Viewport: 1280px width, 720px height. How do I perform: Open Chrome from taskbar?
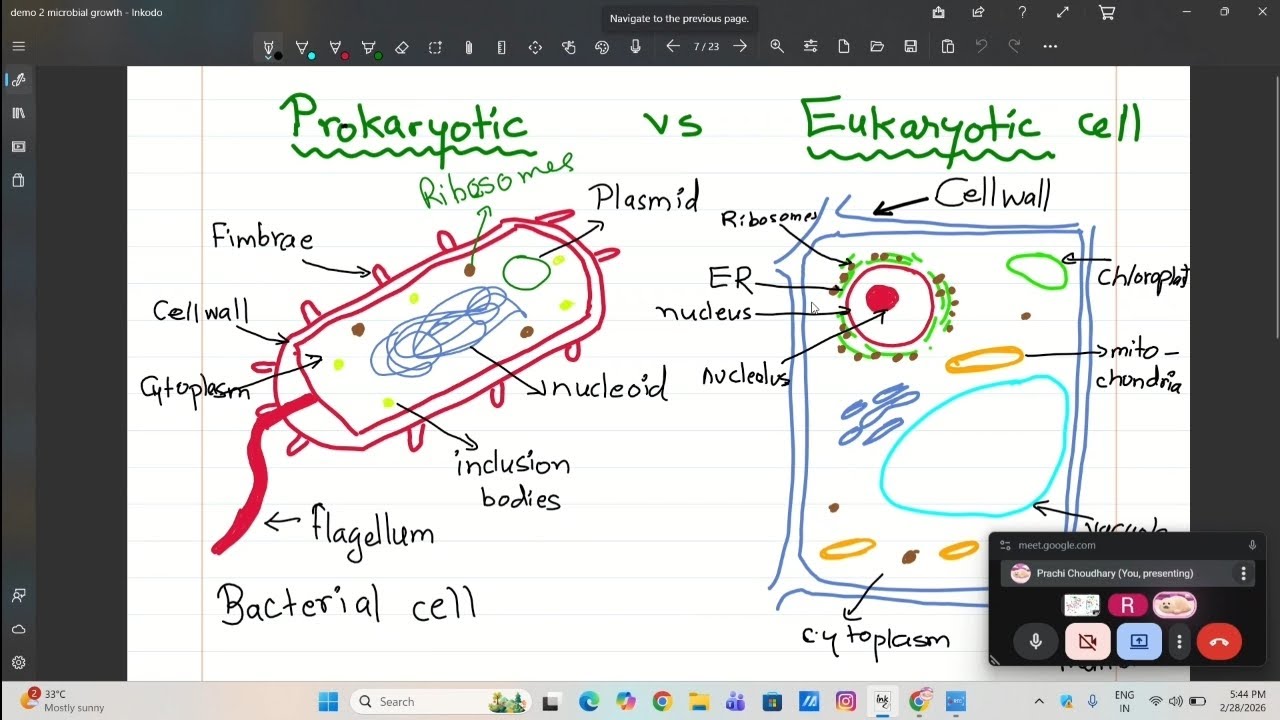(x=662, y=702)
